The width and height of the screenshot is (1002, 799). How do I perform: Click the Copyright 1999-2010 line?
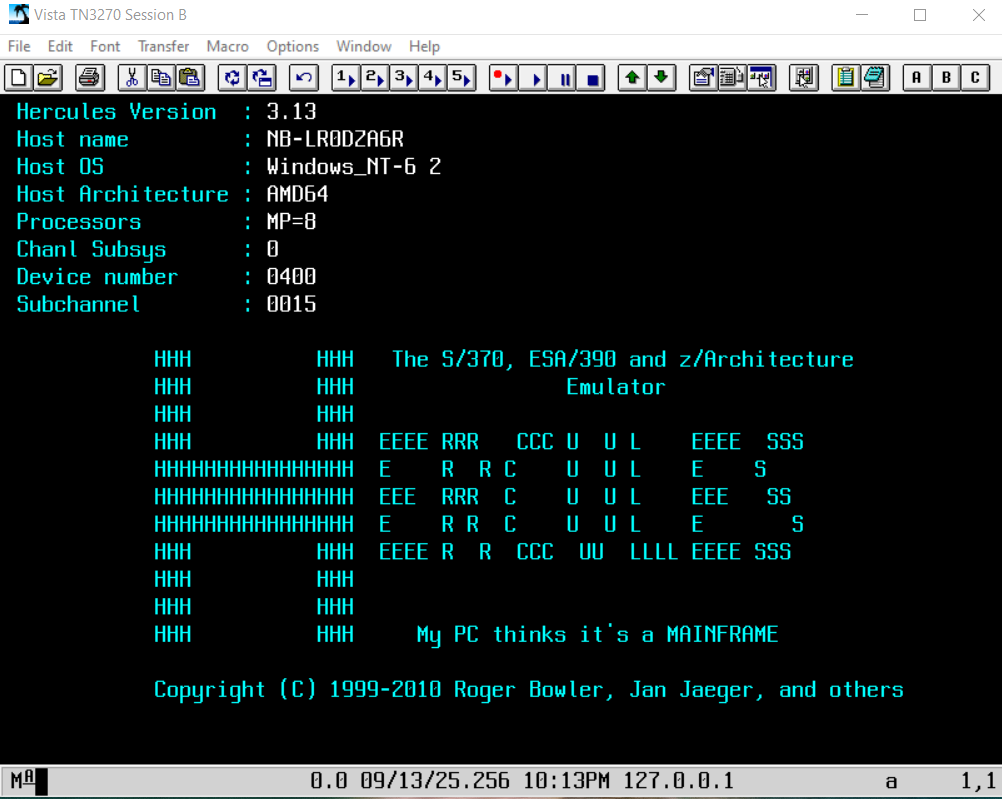coord(528,690)
